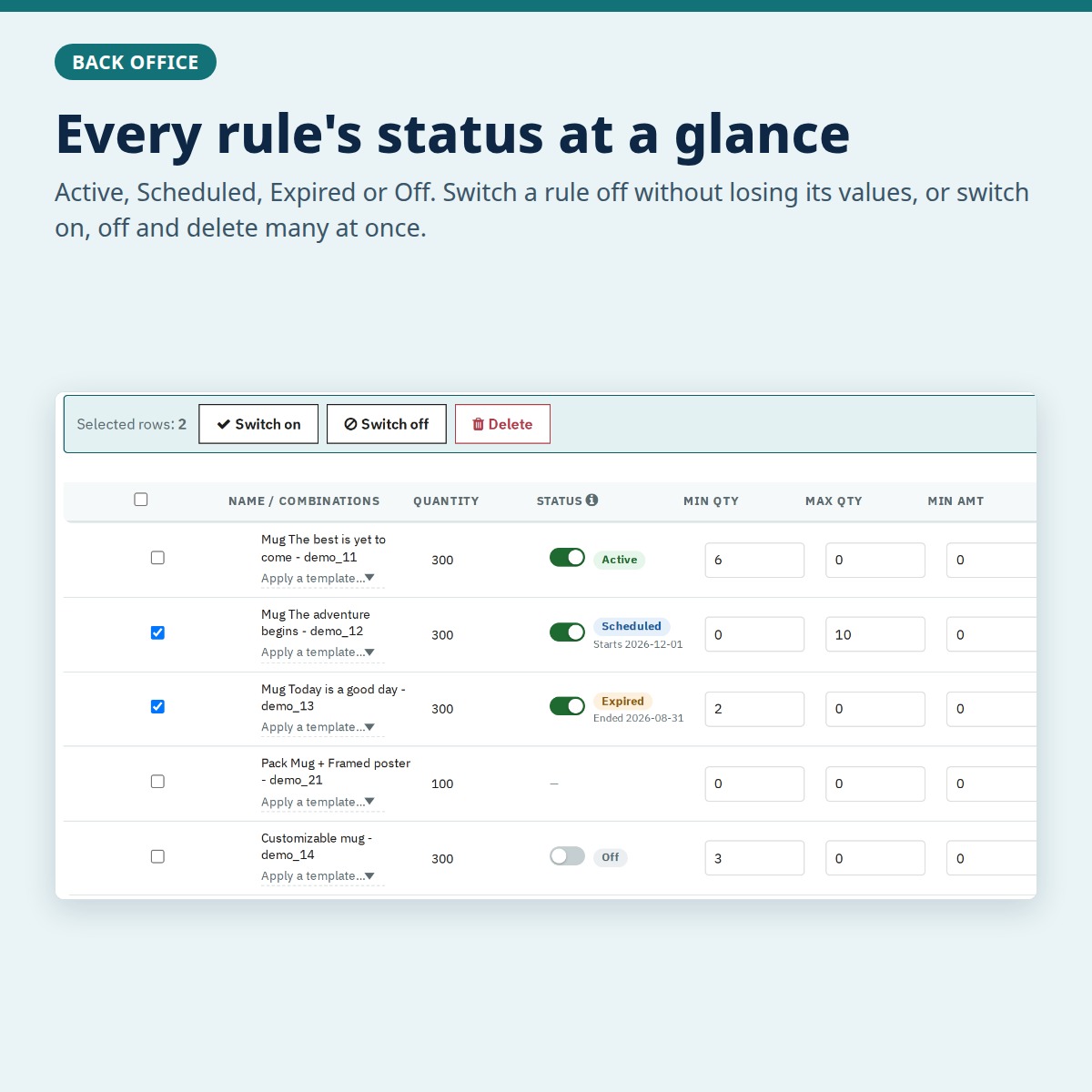1092x1092 pixels.
Task: Click the QUANTITY column header
Action: (446, 501)
